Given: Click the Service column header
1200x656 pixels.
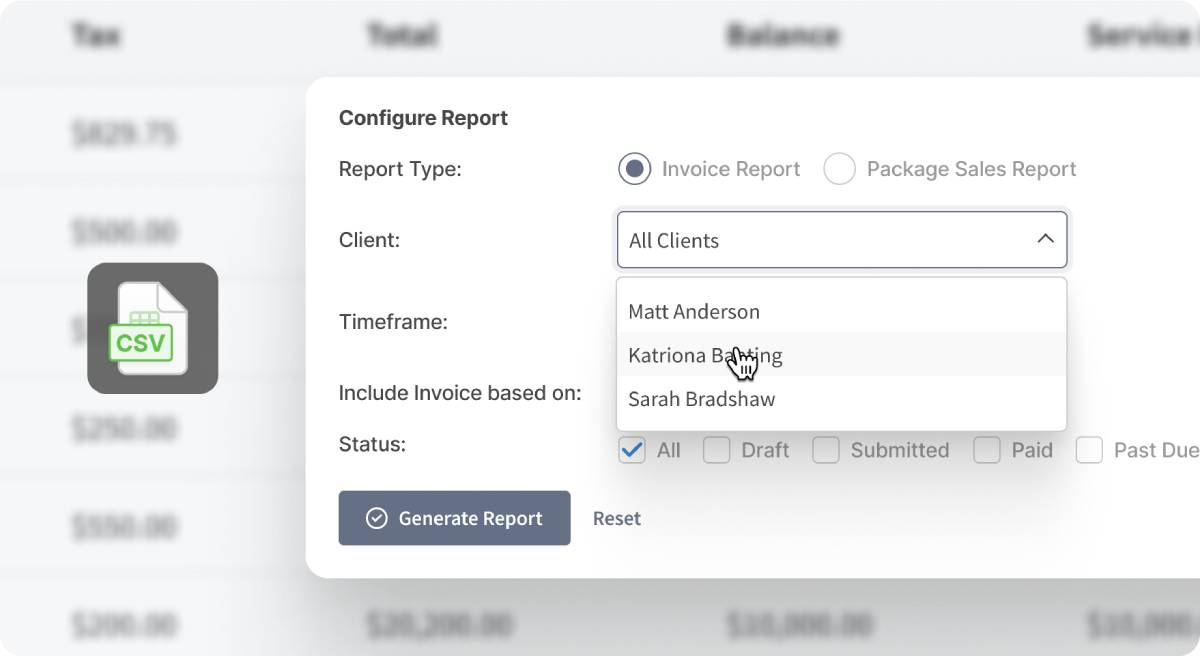Looking at the screenshot, I should click(x=1142, y=36).
